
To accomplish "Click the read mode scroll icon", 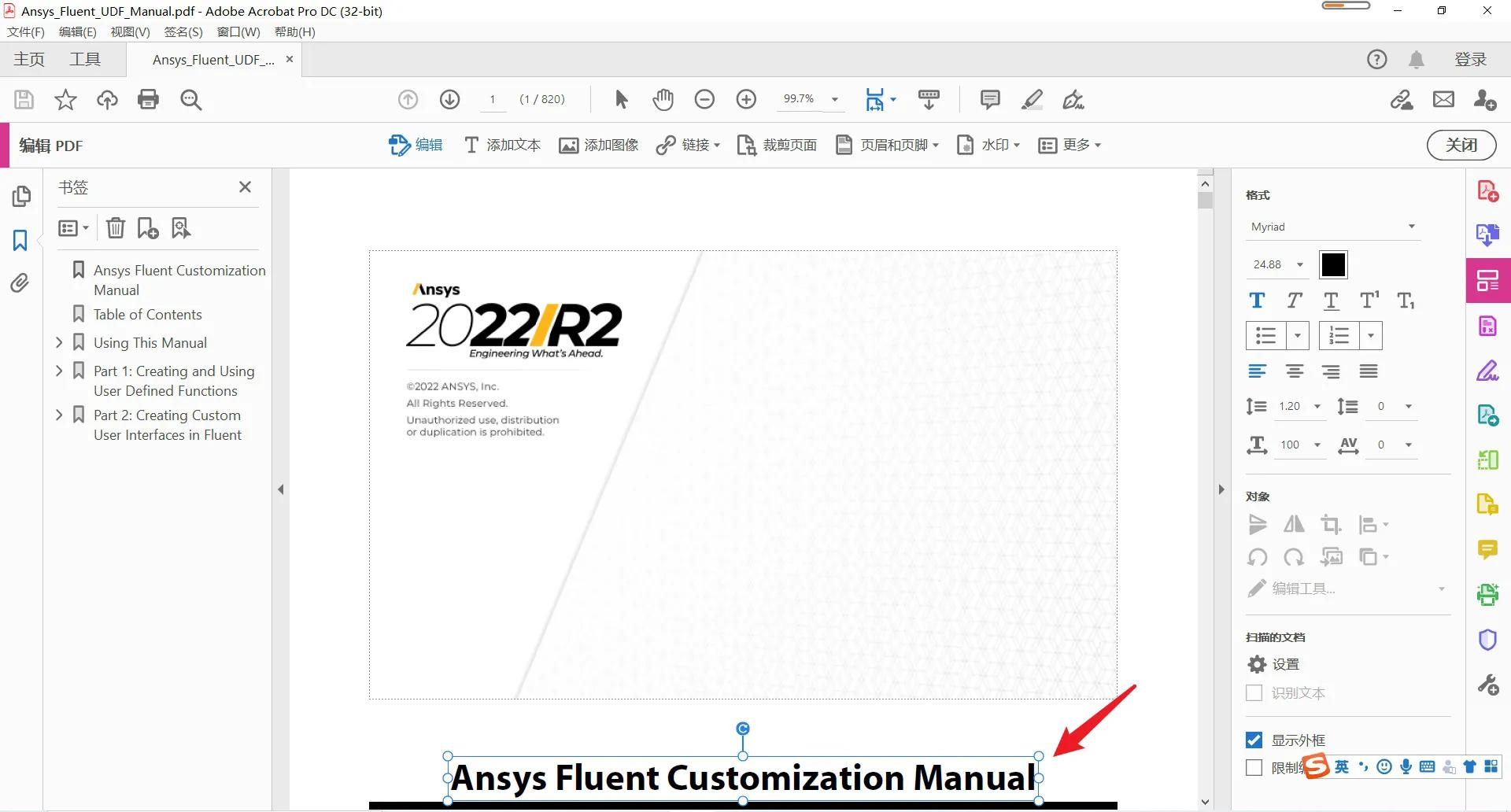I will click(929, 99).
